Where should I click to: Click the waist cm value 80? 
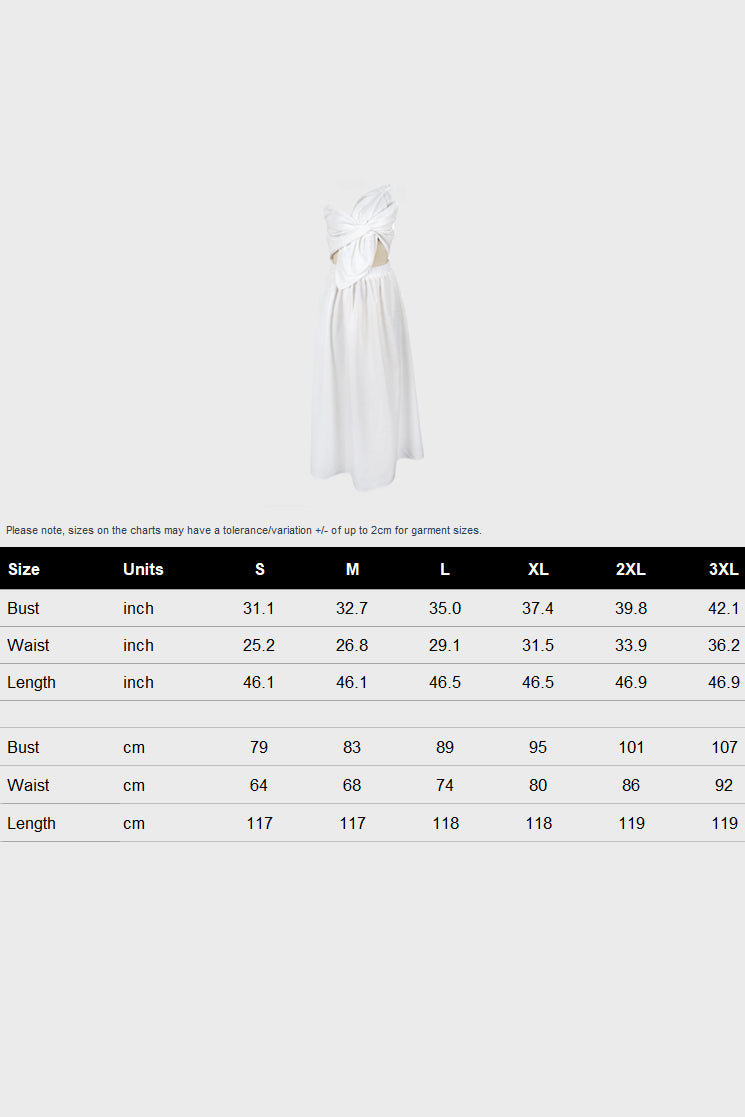(538, 785)
